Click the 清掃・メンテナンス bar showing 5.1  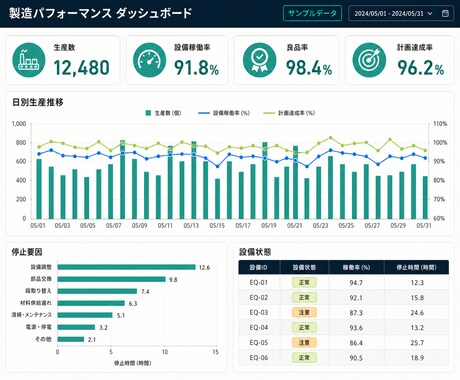(x=85, y=315)
